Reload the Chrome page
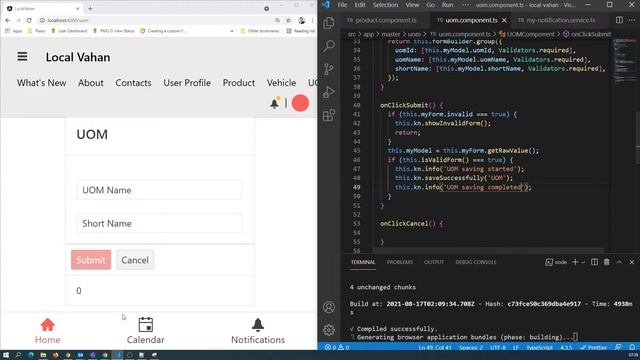Image resolution: width=640 pixels, height=360 pixels. pyautogui.click(x=29, y=20)
